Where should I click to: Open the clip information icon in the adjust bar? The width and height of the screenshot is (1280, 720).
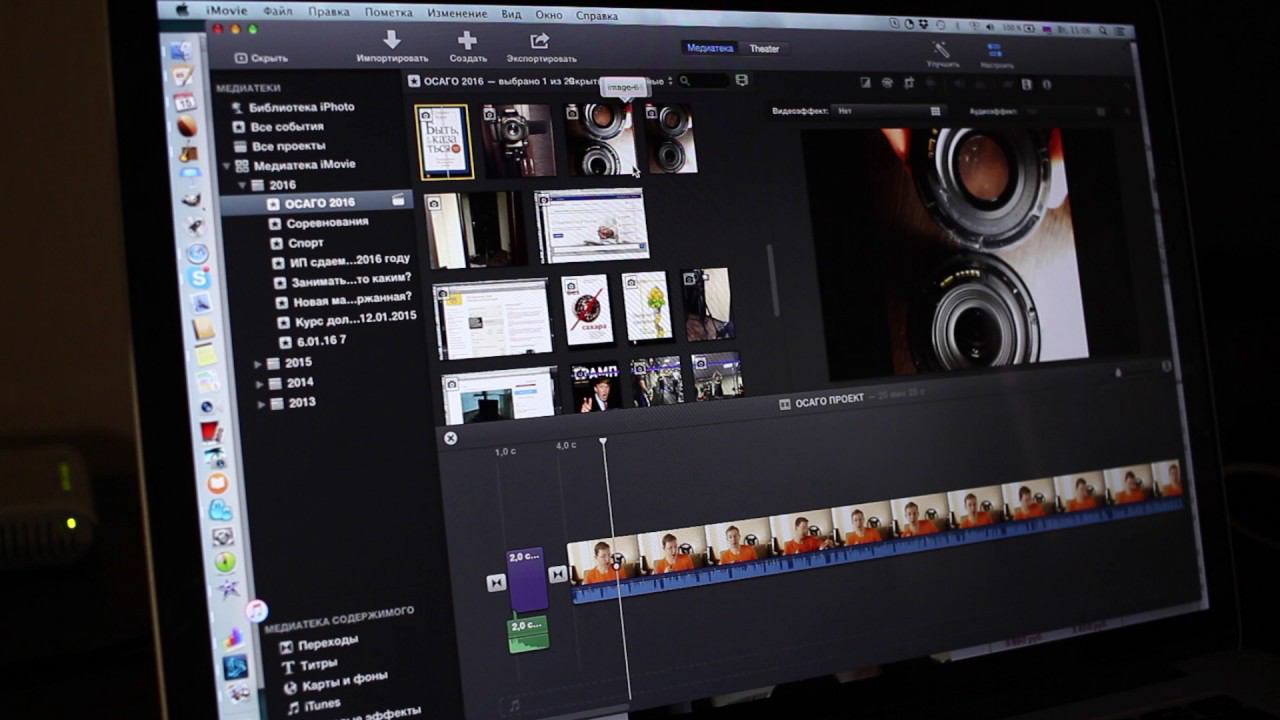tap(1047, 85)
